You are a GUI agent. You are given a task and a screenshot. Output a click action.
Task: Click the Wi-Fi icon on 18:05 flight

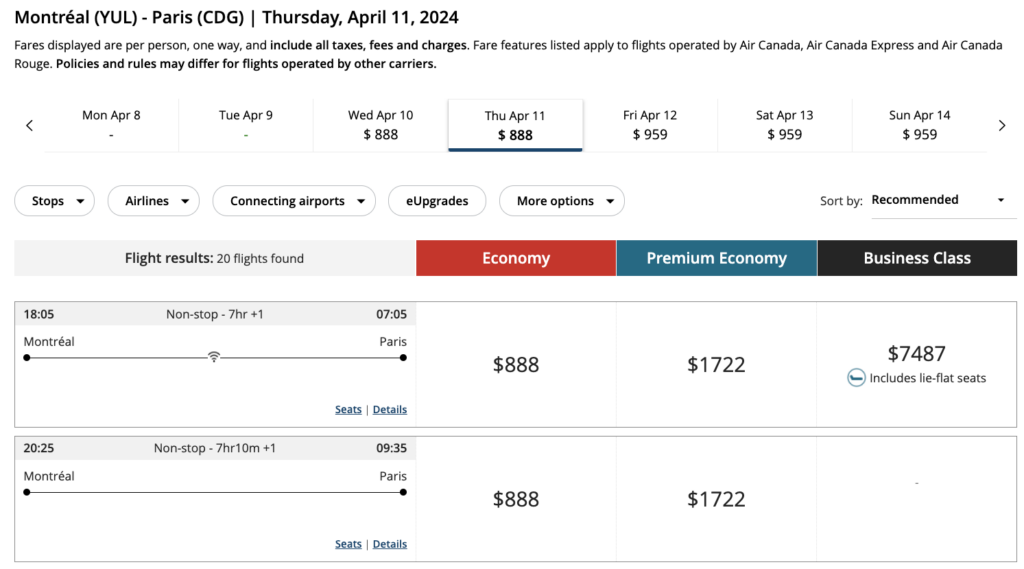point(214,357)
